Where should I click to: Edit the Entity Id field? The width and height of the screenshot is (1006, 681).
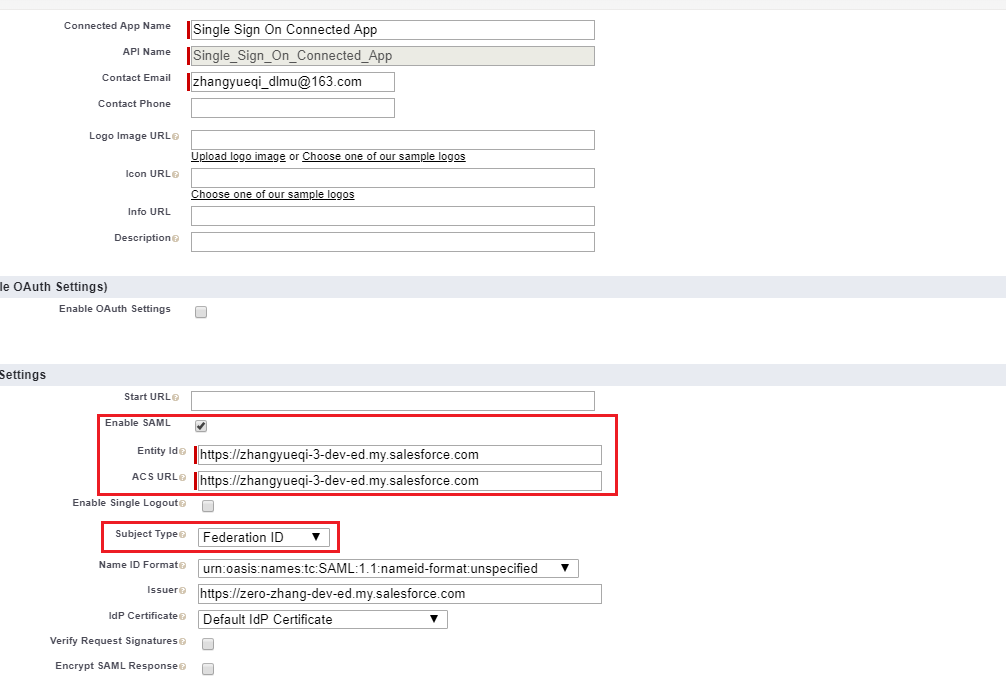pyautogui.click(x=400, y=455)
